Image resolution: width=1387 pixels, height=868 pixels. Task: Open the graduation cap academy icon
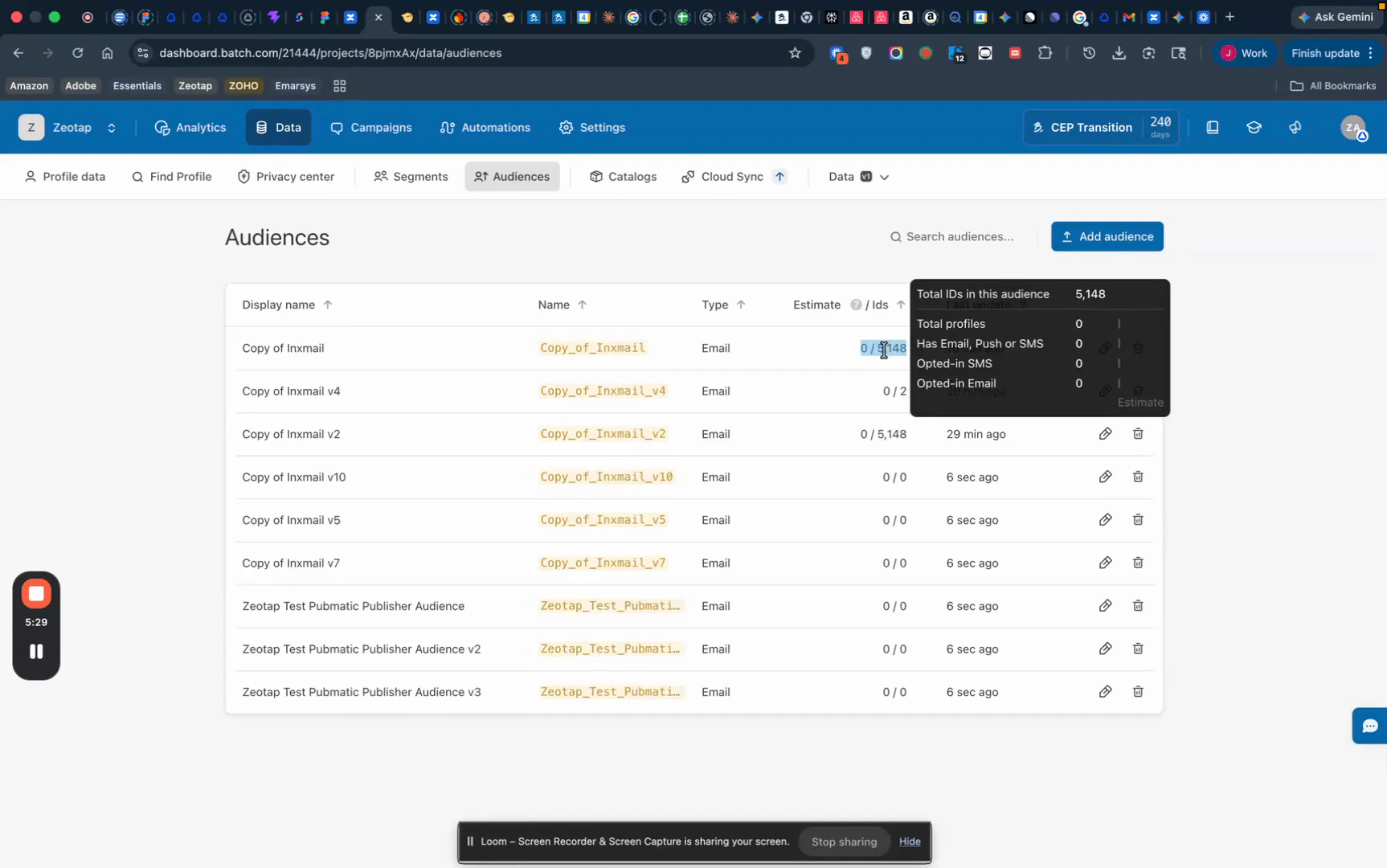1254,127
